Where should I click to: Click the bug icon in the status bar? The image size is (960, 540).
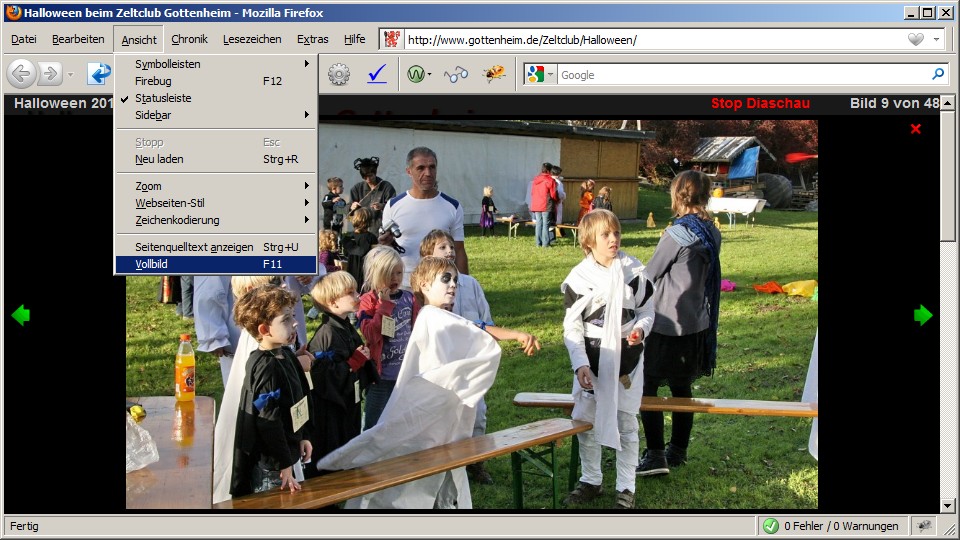pyautogui.click(x=925, y=526)
